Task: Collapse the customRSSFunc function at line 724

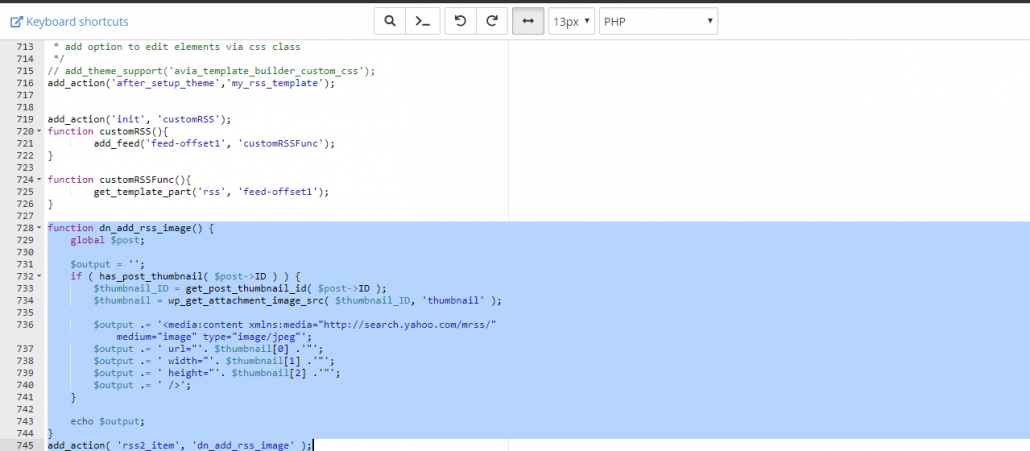Action: point(38,180)
